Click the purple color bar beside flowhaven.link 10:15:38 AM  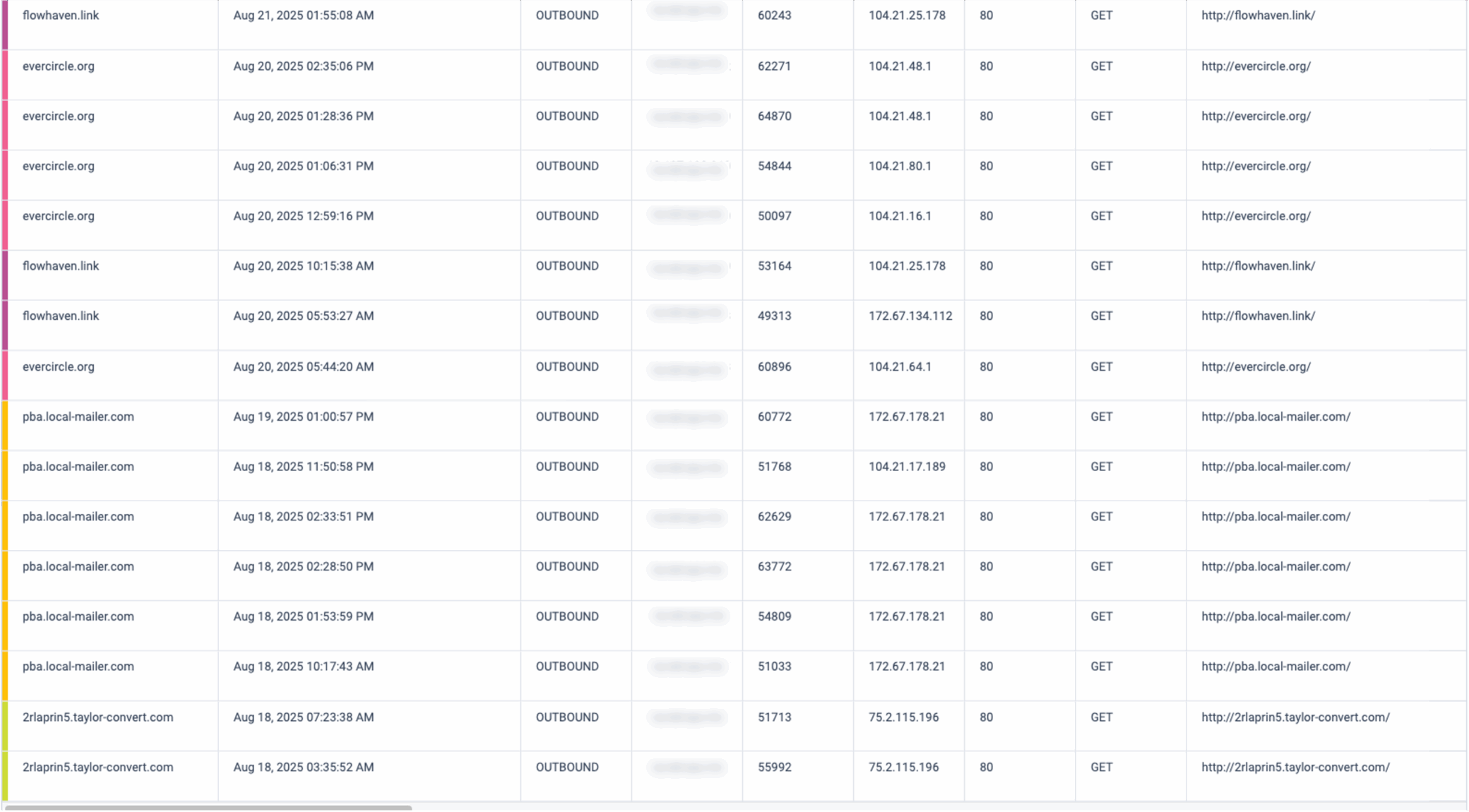[5, 275]
